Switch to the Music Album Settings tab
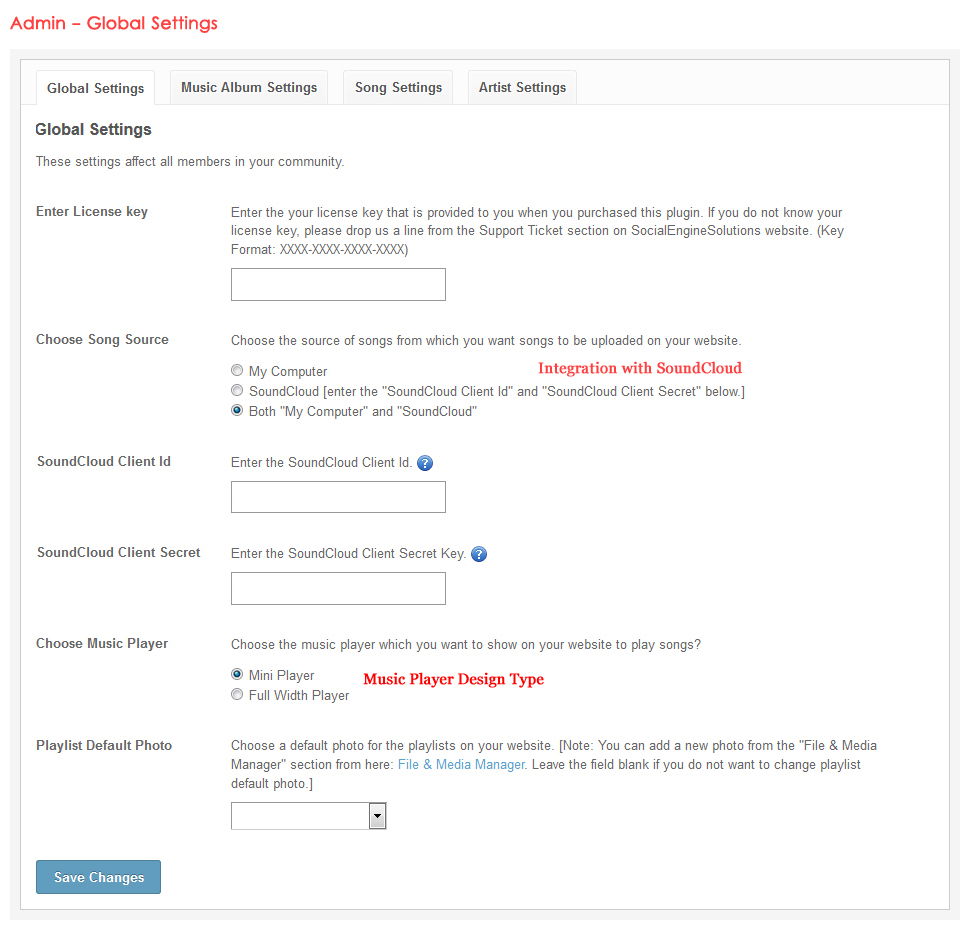The image size is (970, 934). coord(249,88)
